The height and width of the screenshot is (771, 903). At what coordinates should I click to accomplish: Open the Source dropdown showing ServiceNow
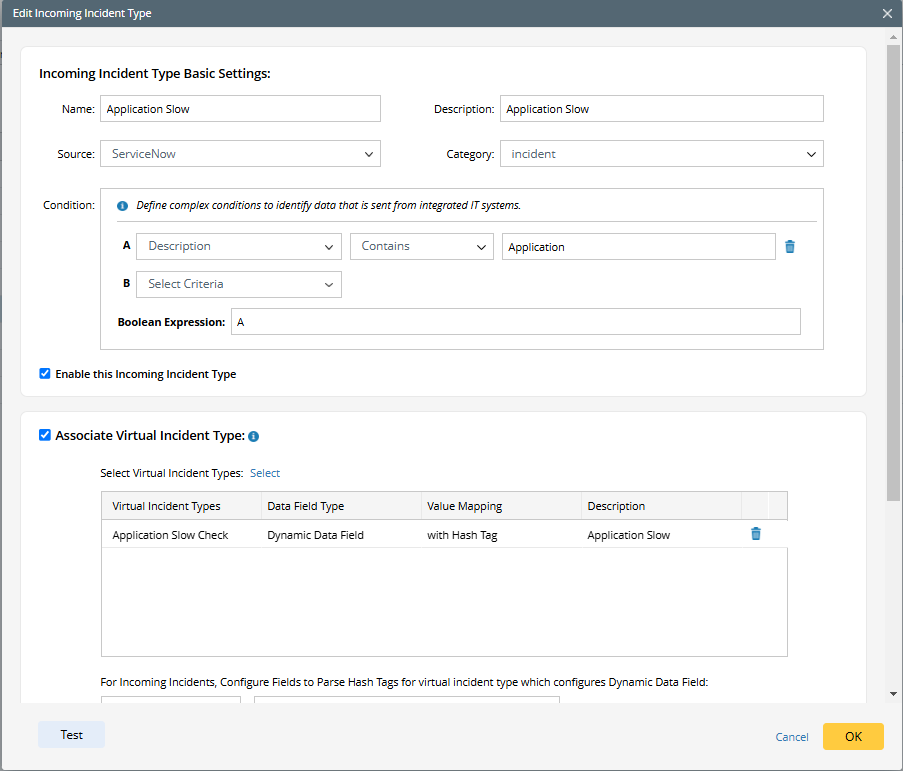click(240, 154)
